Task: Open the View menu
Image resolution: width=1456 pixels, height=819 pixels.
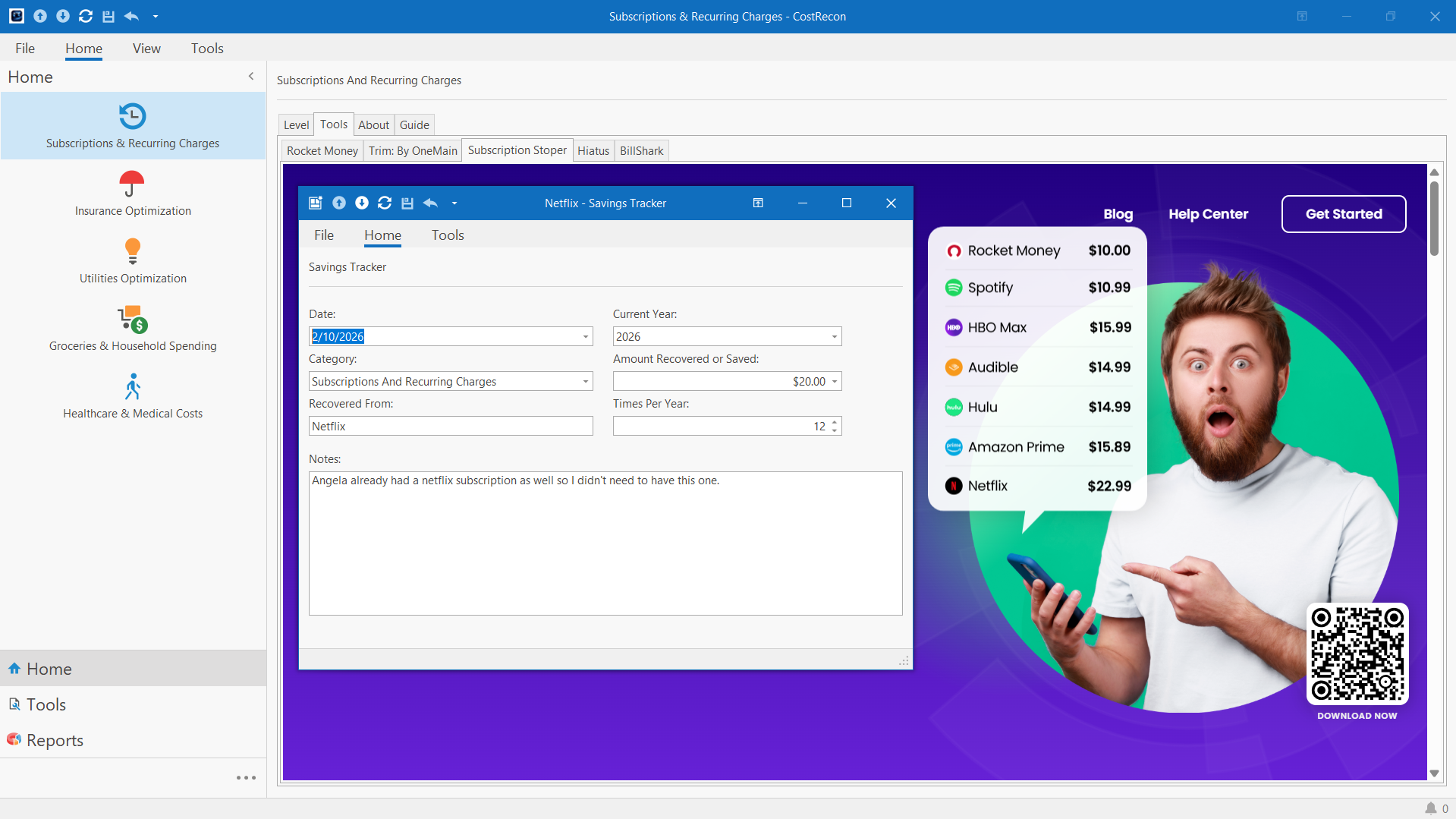Action: click(146, 49)
